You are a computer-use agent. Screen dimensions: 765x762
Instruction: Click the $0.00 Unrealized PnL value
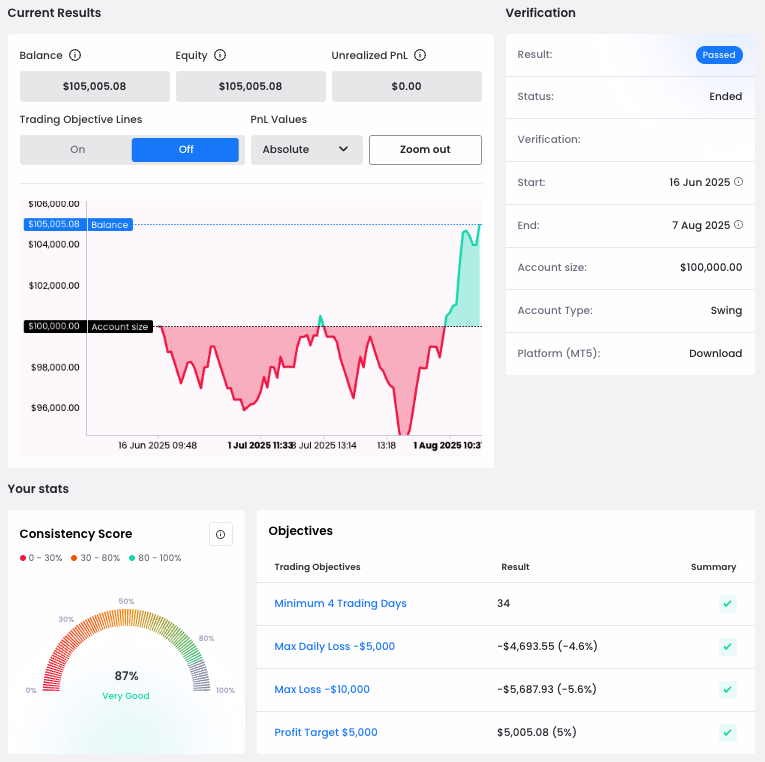(x=407, y=86)
